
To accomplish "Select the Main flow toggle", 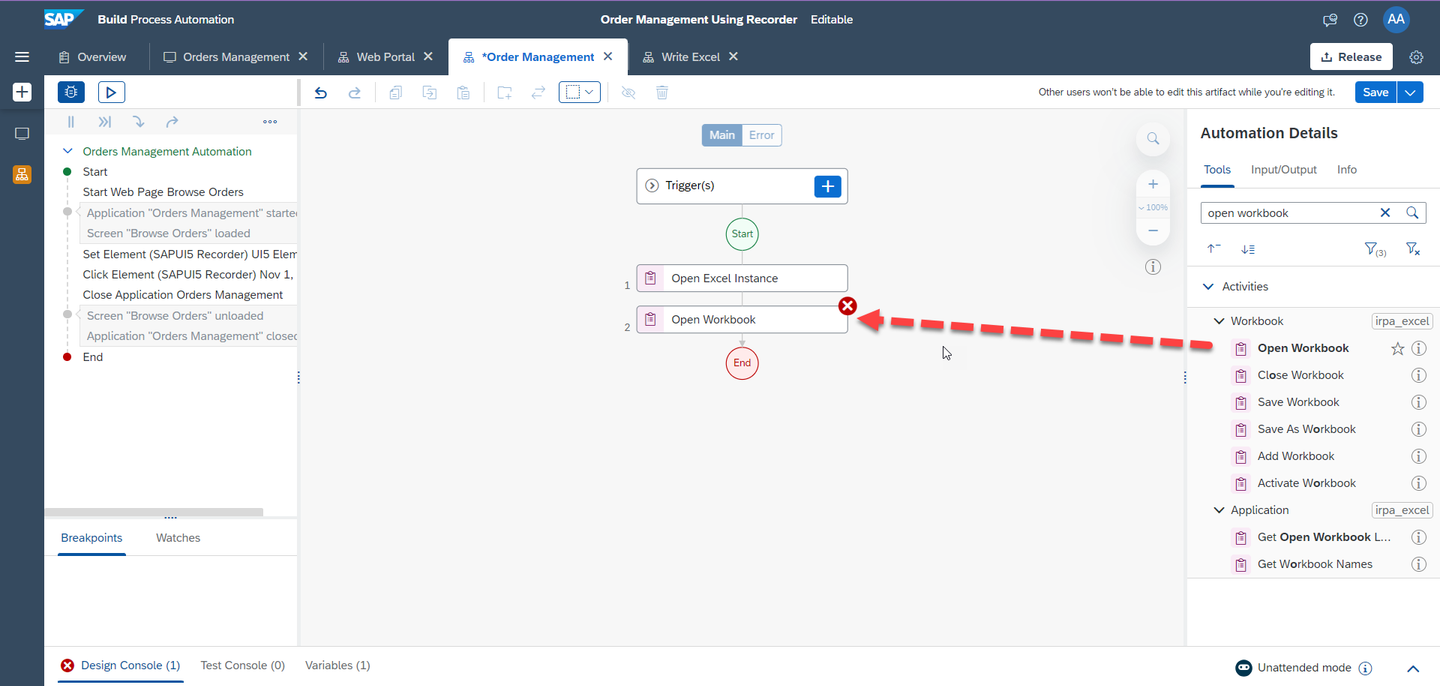I will pos(722,135).
